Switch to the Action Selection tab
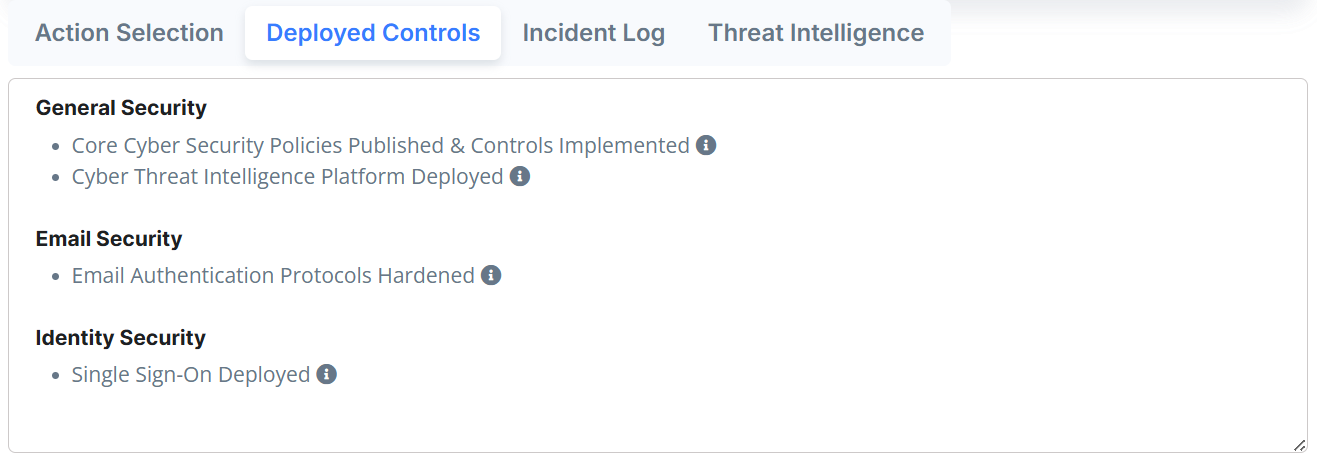This screenshot has width=1317, height=458. coord(129,33)
